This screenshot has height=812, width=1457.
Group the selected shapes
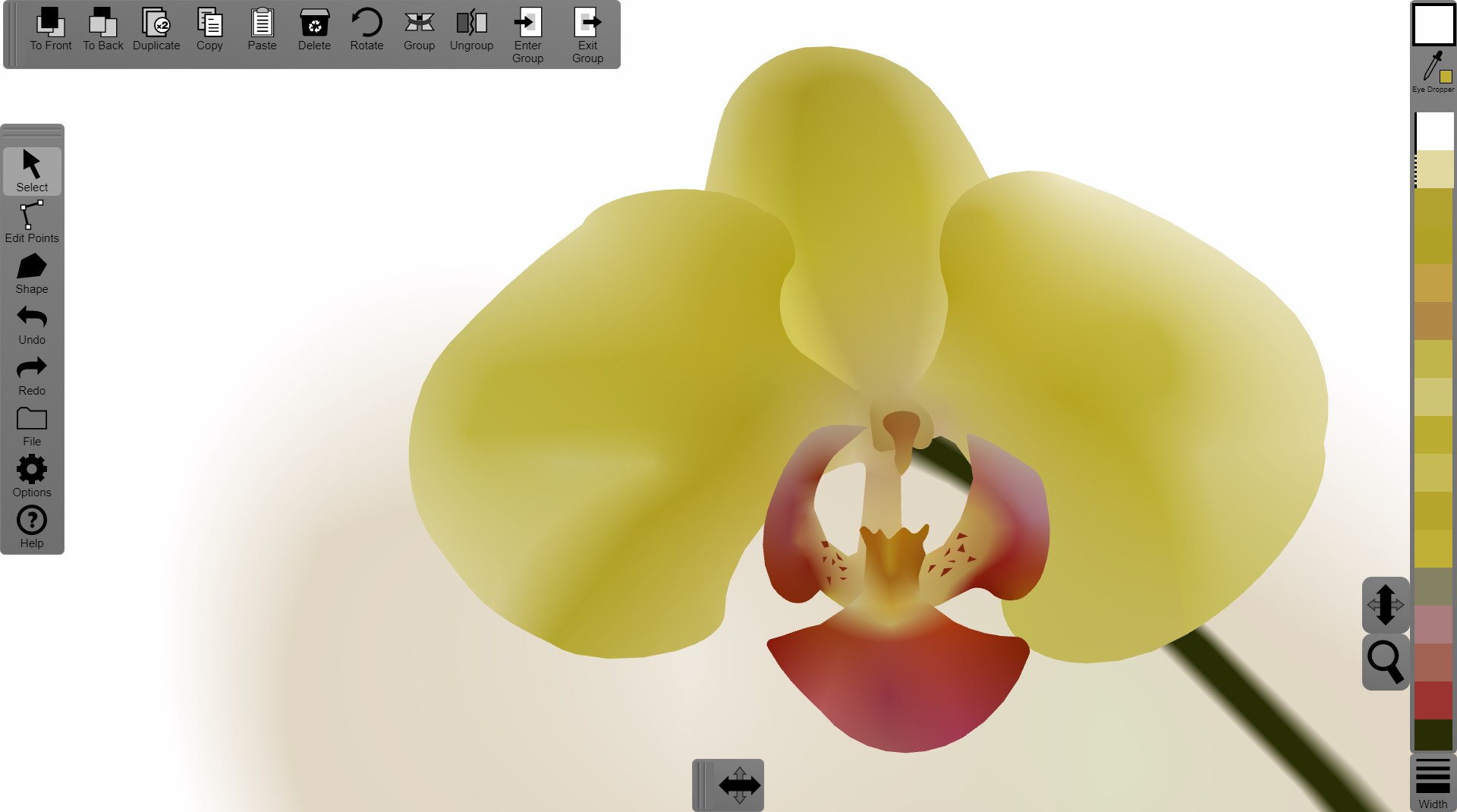(419, 30)
